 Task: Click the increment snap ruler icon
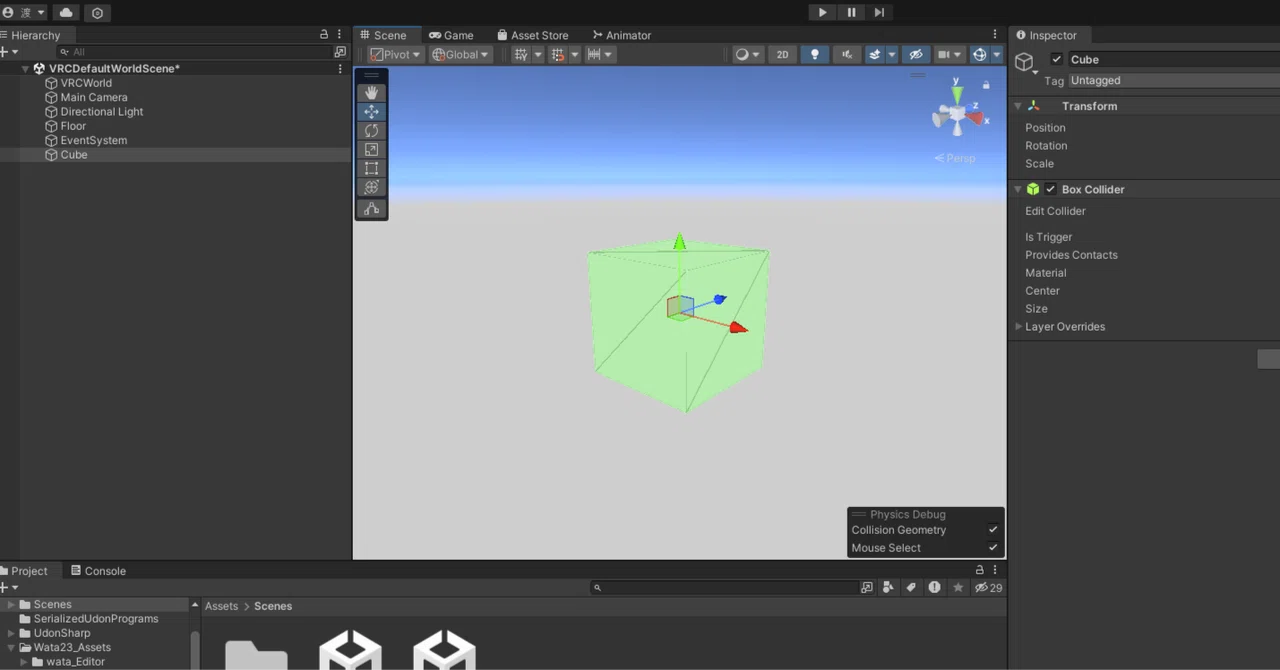click(594, 55)
